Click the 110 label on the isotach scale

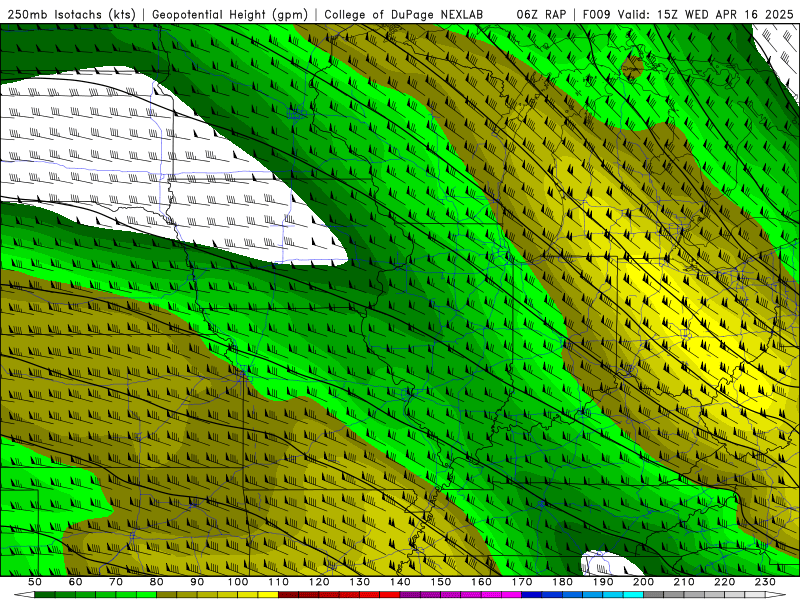(279, 582)
